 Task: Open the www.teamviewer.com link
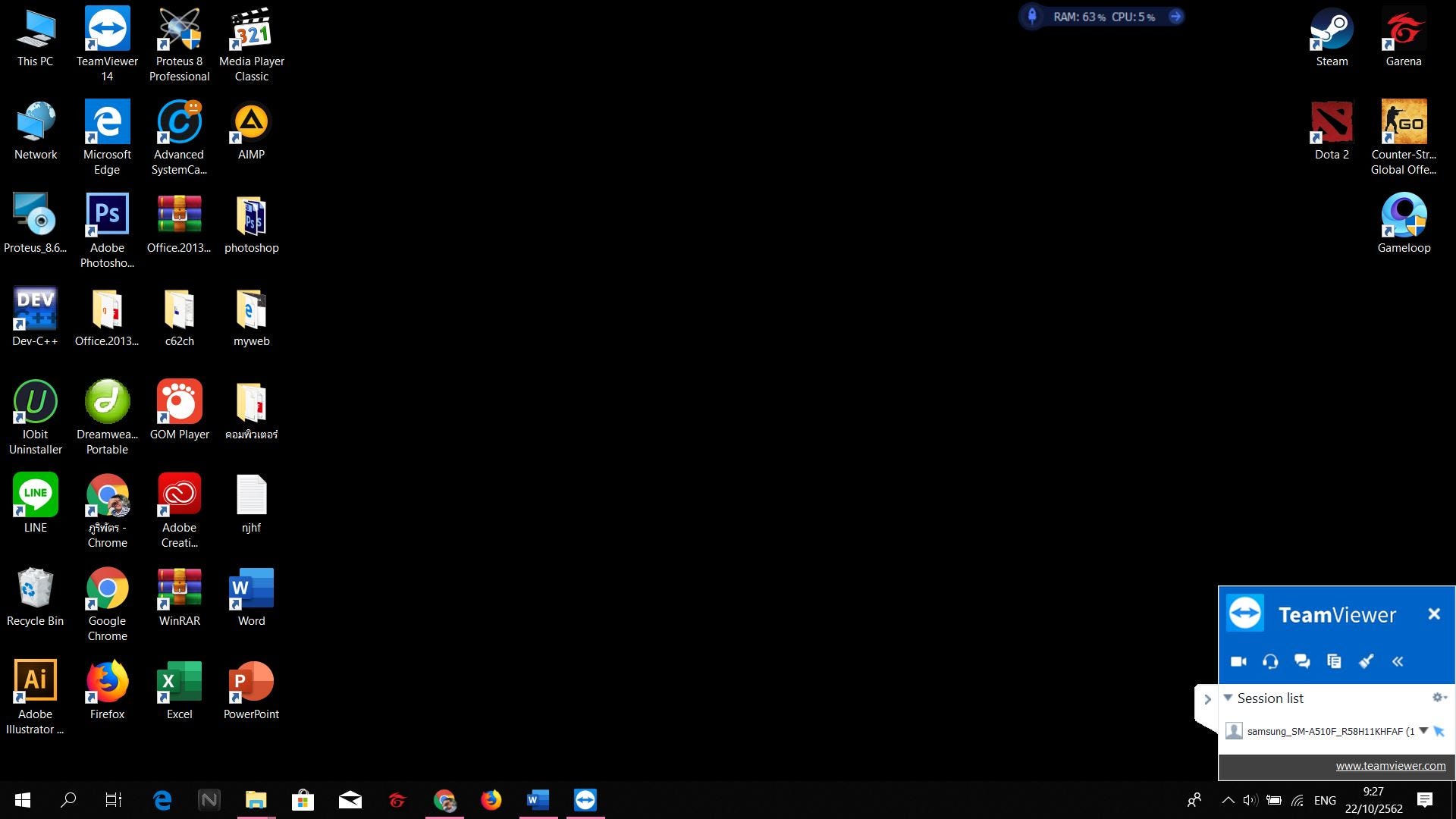pos(1390,766)
